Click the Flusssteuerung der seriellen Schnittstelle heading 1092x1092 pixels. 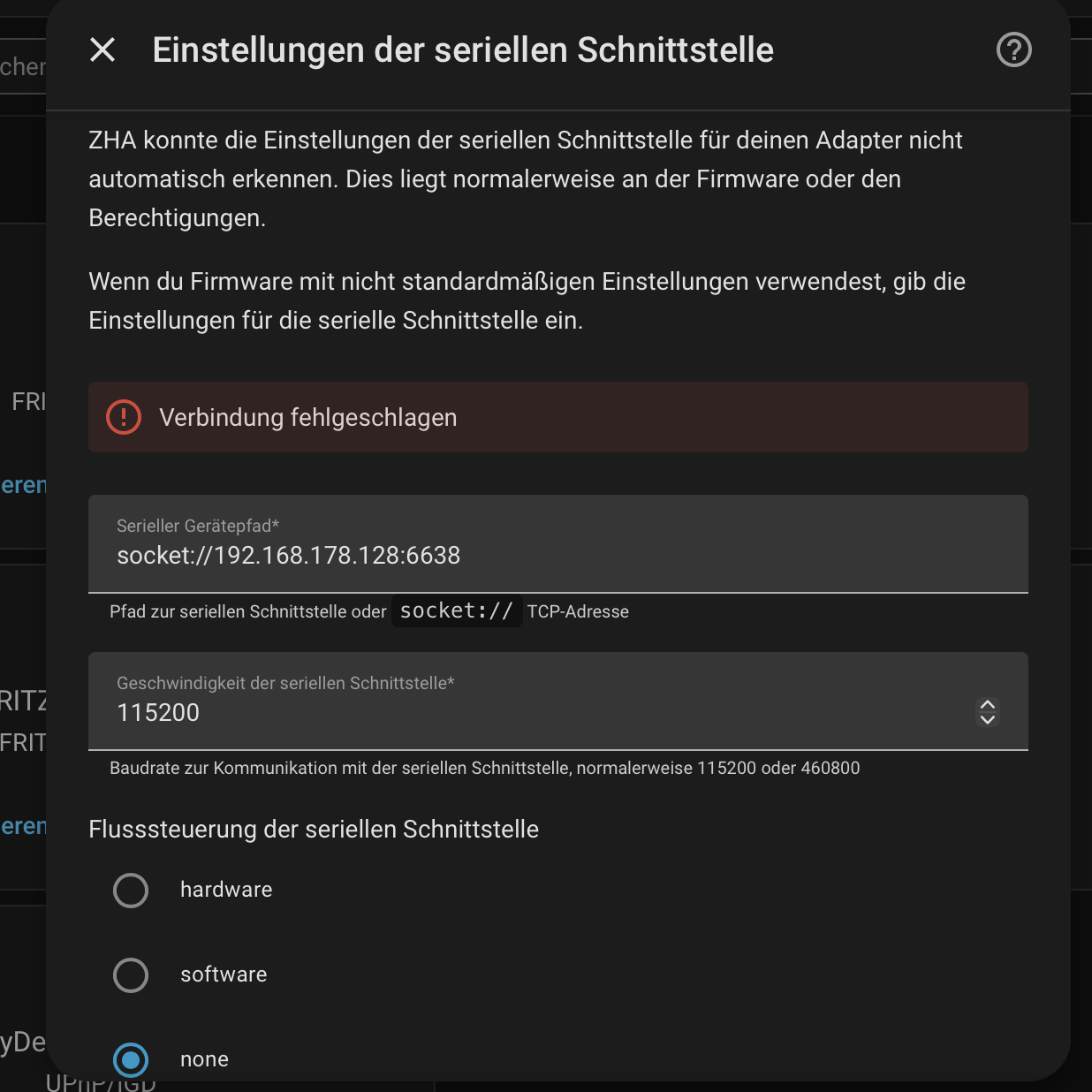click(314, 829)
